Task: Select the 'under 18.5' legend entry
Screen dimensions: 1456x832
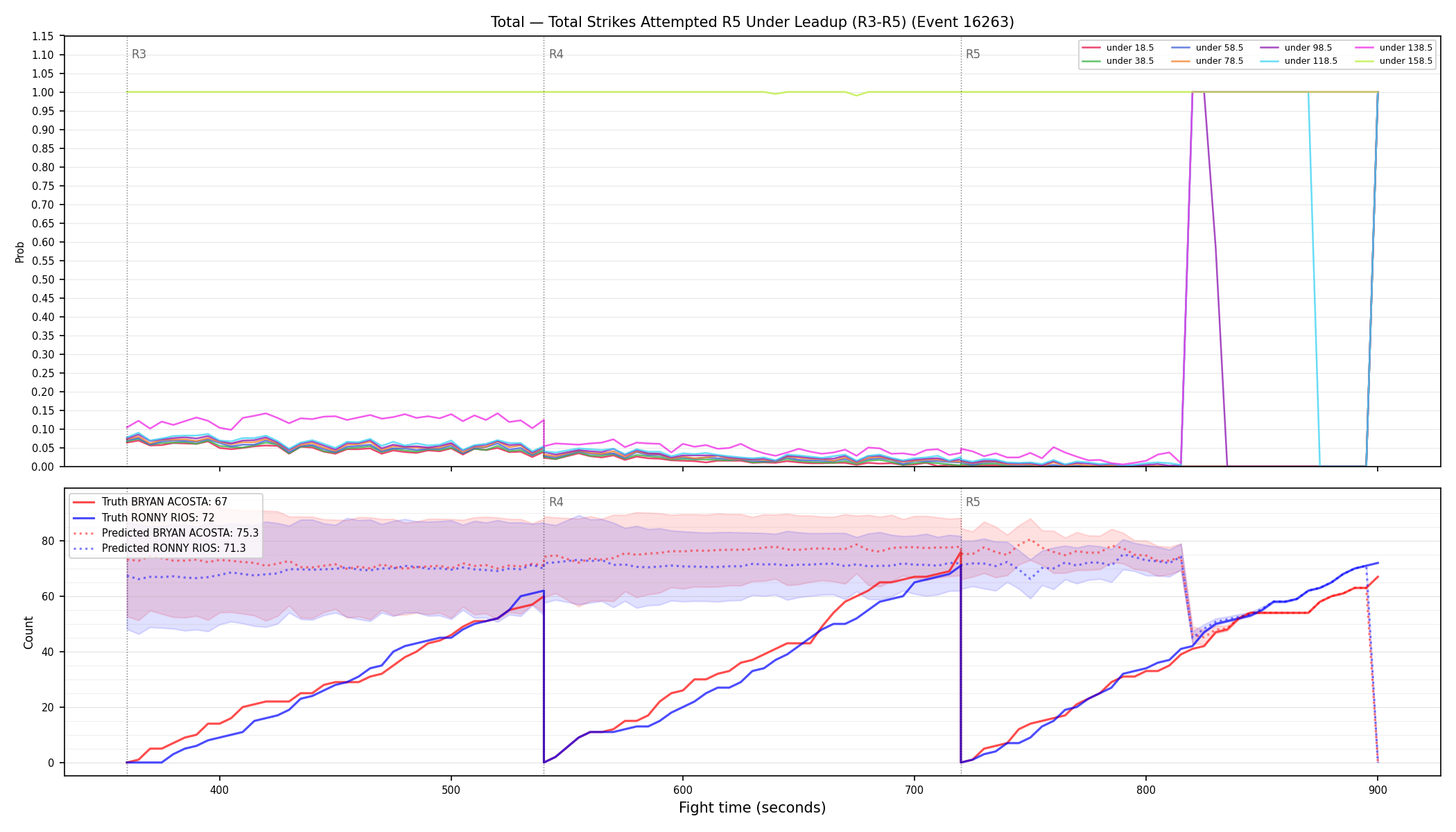Action: point(1118,48)
